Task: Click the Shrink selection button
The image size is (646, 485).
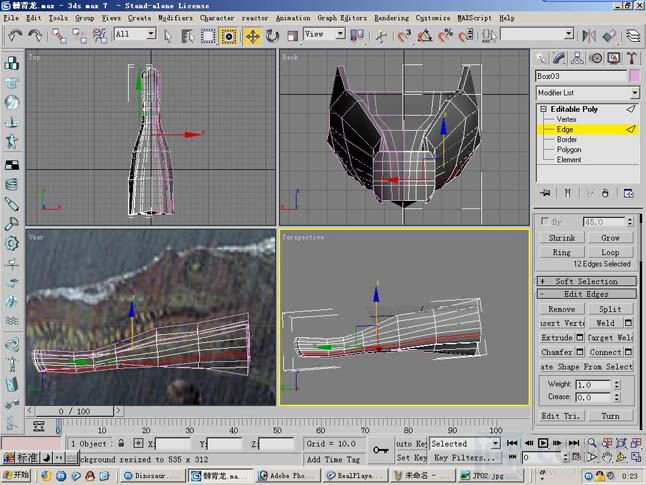Action: 562,238
